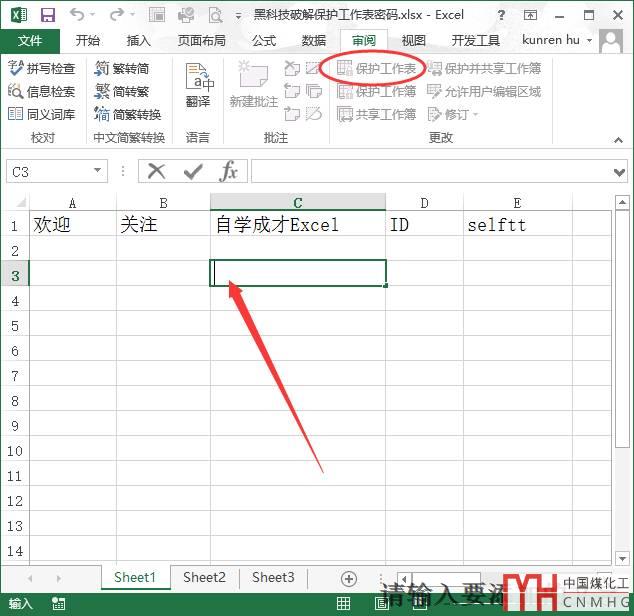Click the next comment icon
Viewport: 634px width, 616px height.
(292, 114)
